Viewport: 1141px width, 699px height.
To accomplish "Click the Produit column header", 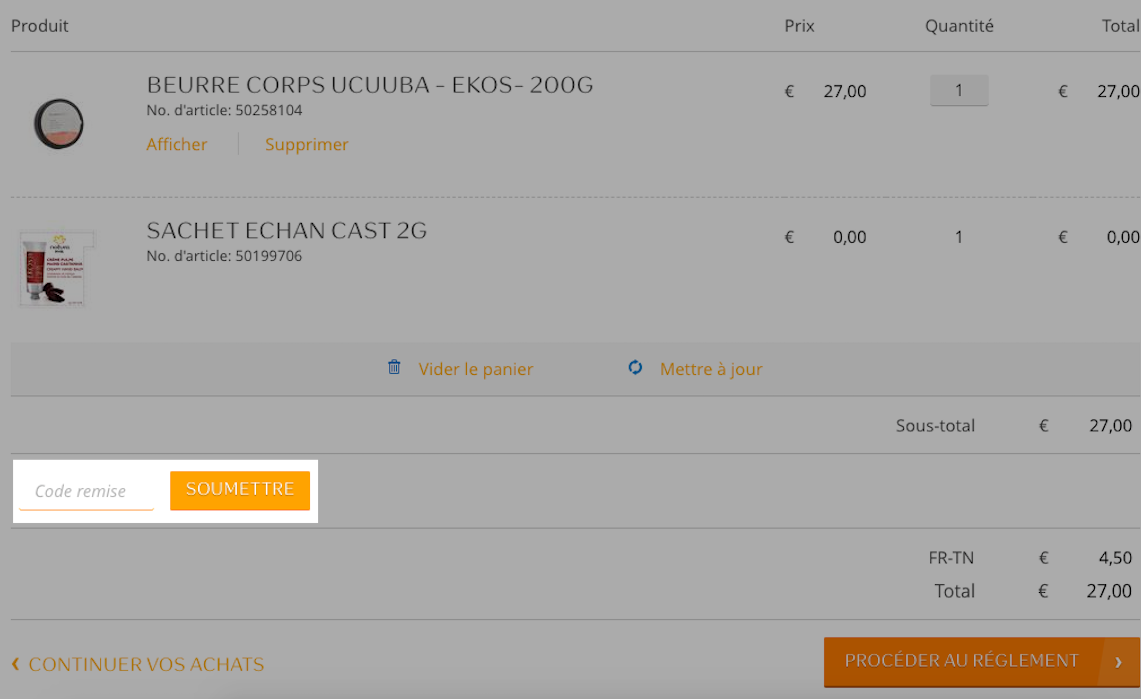I will click(39, 25).
